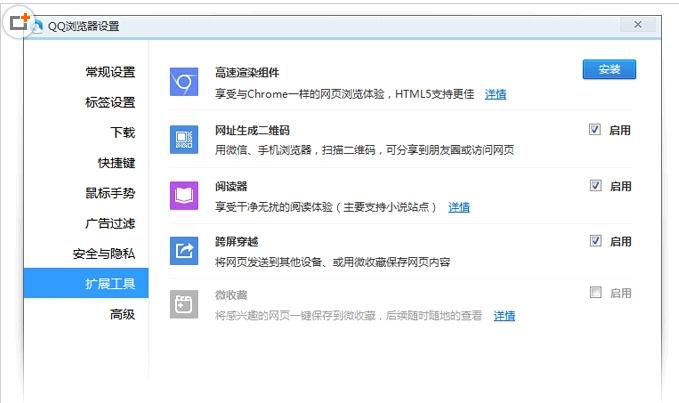Viewport: 679px width, 403px height.
Task: Click the 网址生成二维码 title text
Action: [252, 130]
